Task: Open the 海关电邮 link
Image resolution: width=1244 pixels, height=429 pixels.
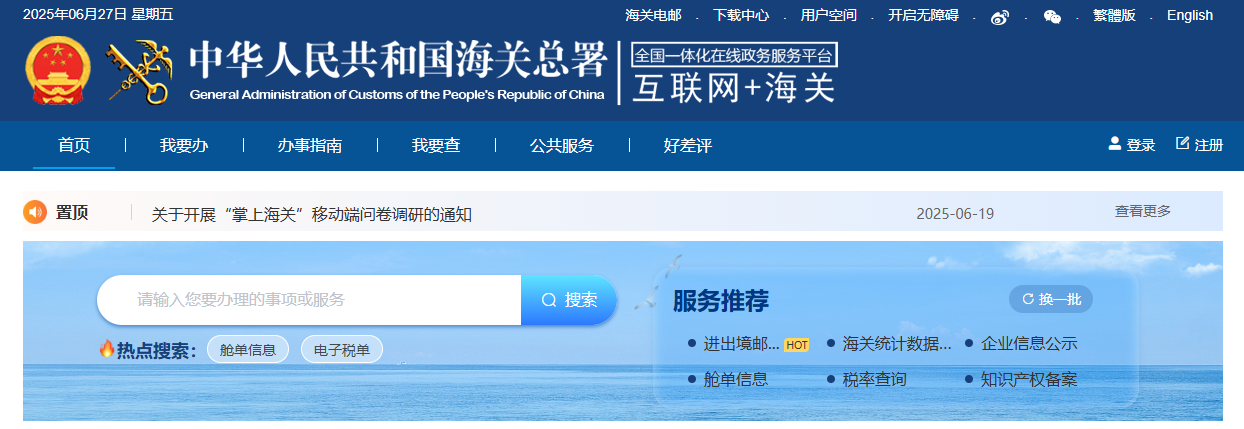Action: [x=653, y=15]
